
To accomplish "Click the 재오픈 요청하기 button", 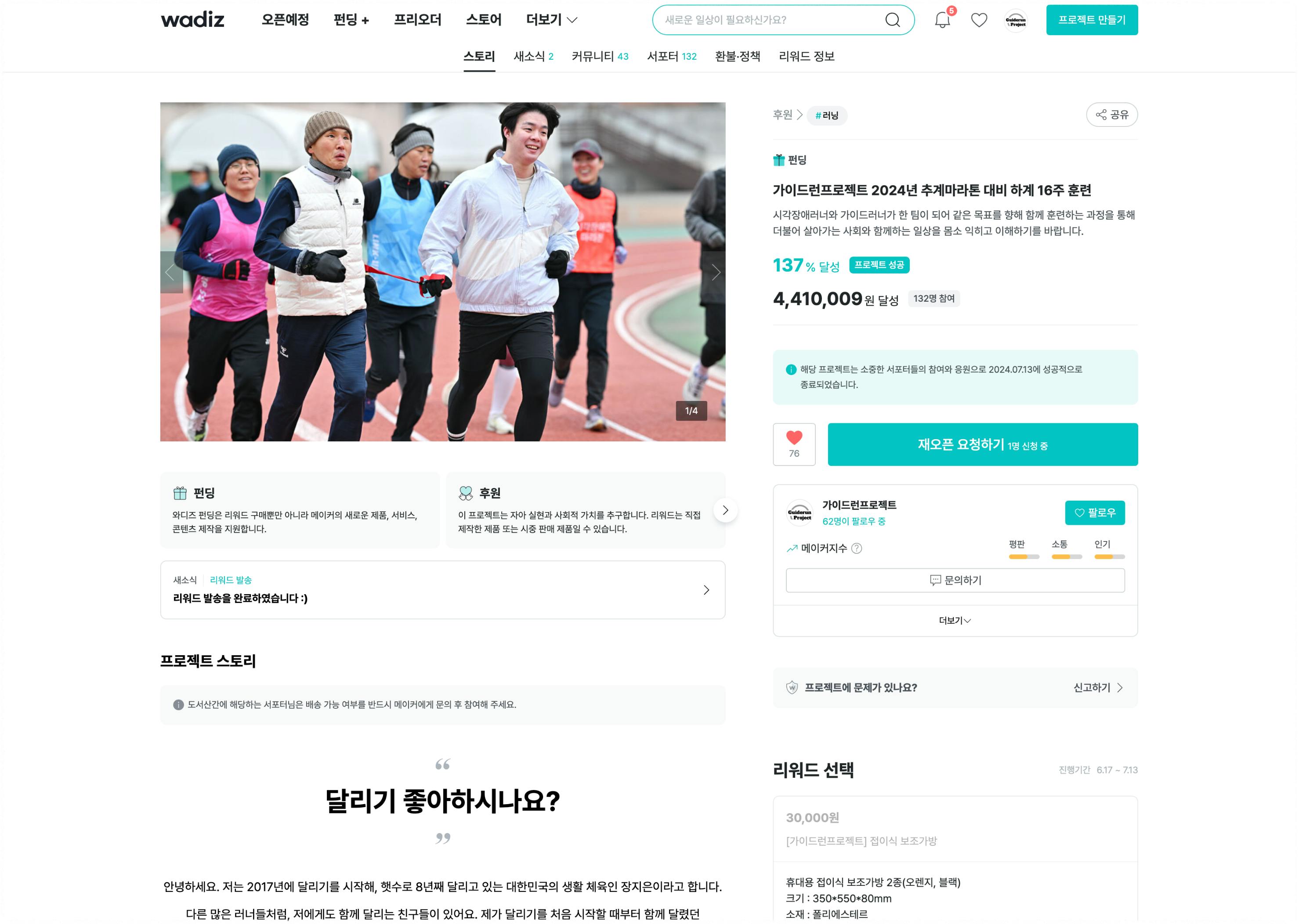I will [x=982, y=444].
